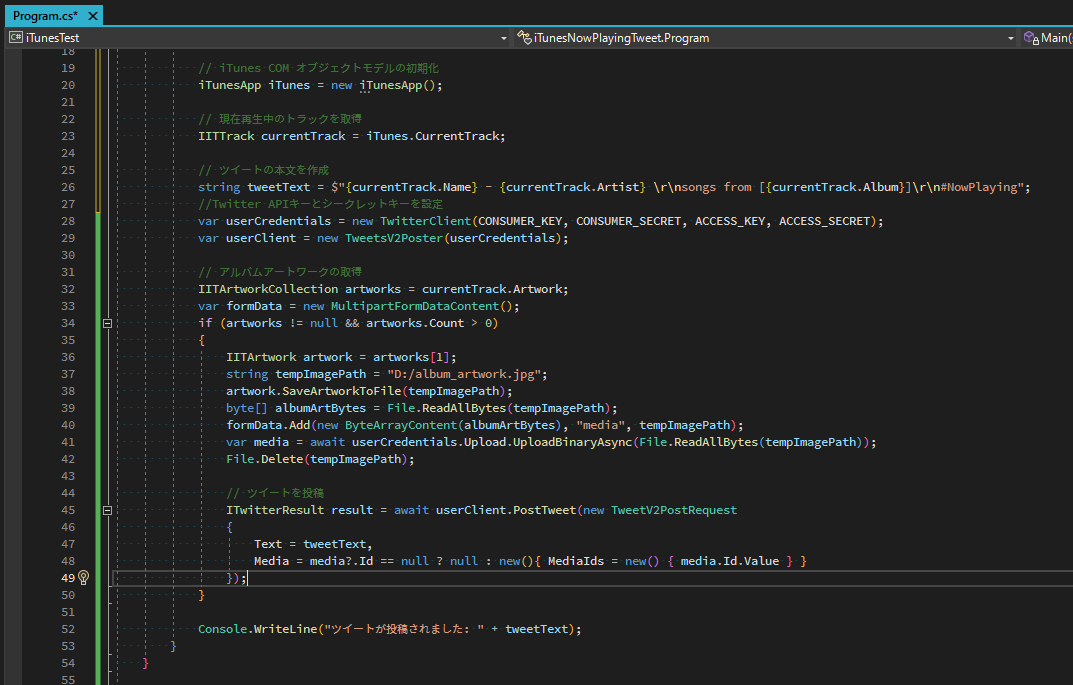The height and width of the screenshot is (685, 1073).
Task: Click the class icon beside iTunesNowPlayingTweet.Program
Action: point(524,38)
